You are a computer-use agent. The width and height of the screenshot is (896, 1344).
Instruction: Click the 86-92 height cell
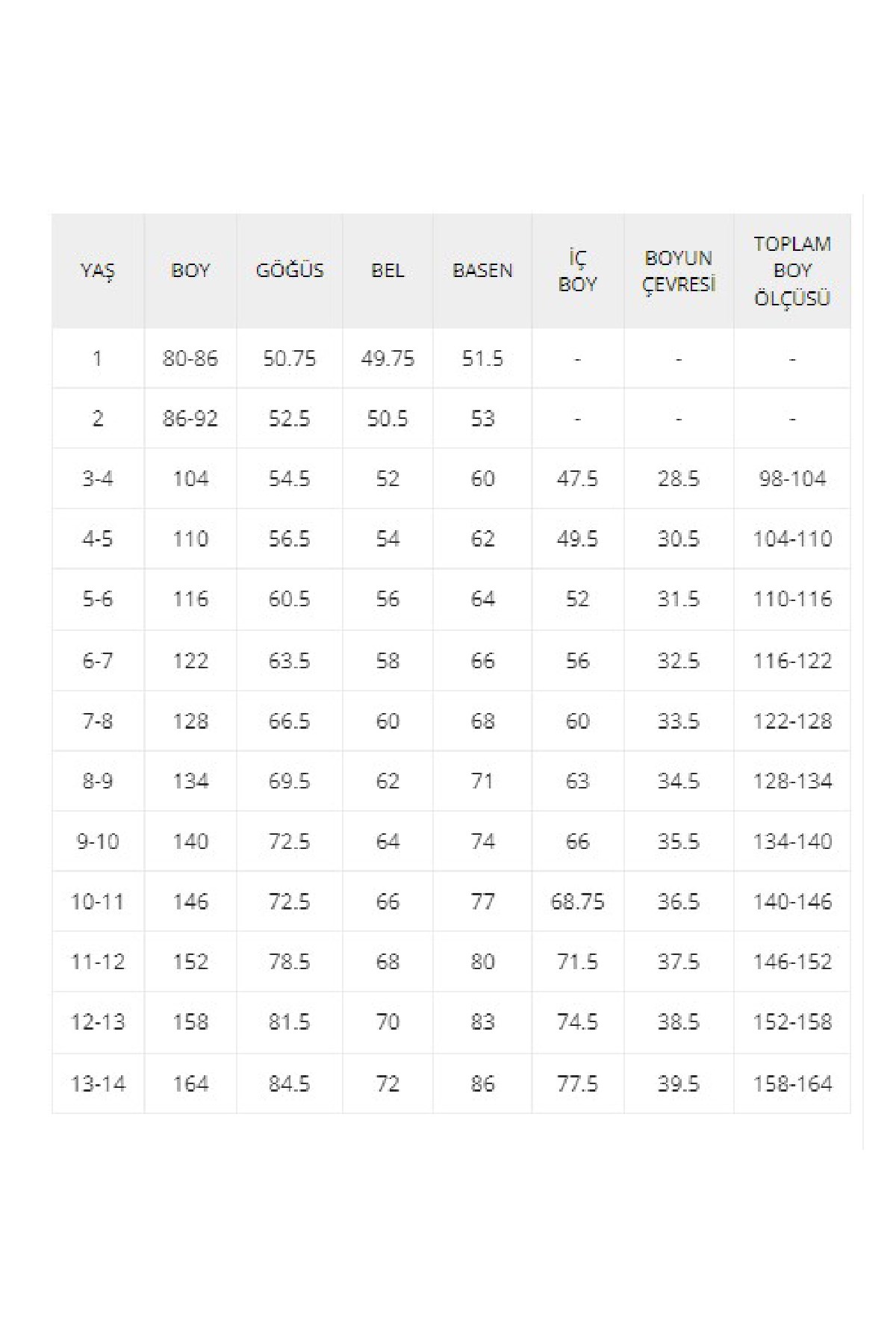190,419
